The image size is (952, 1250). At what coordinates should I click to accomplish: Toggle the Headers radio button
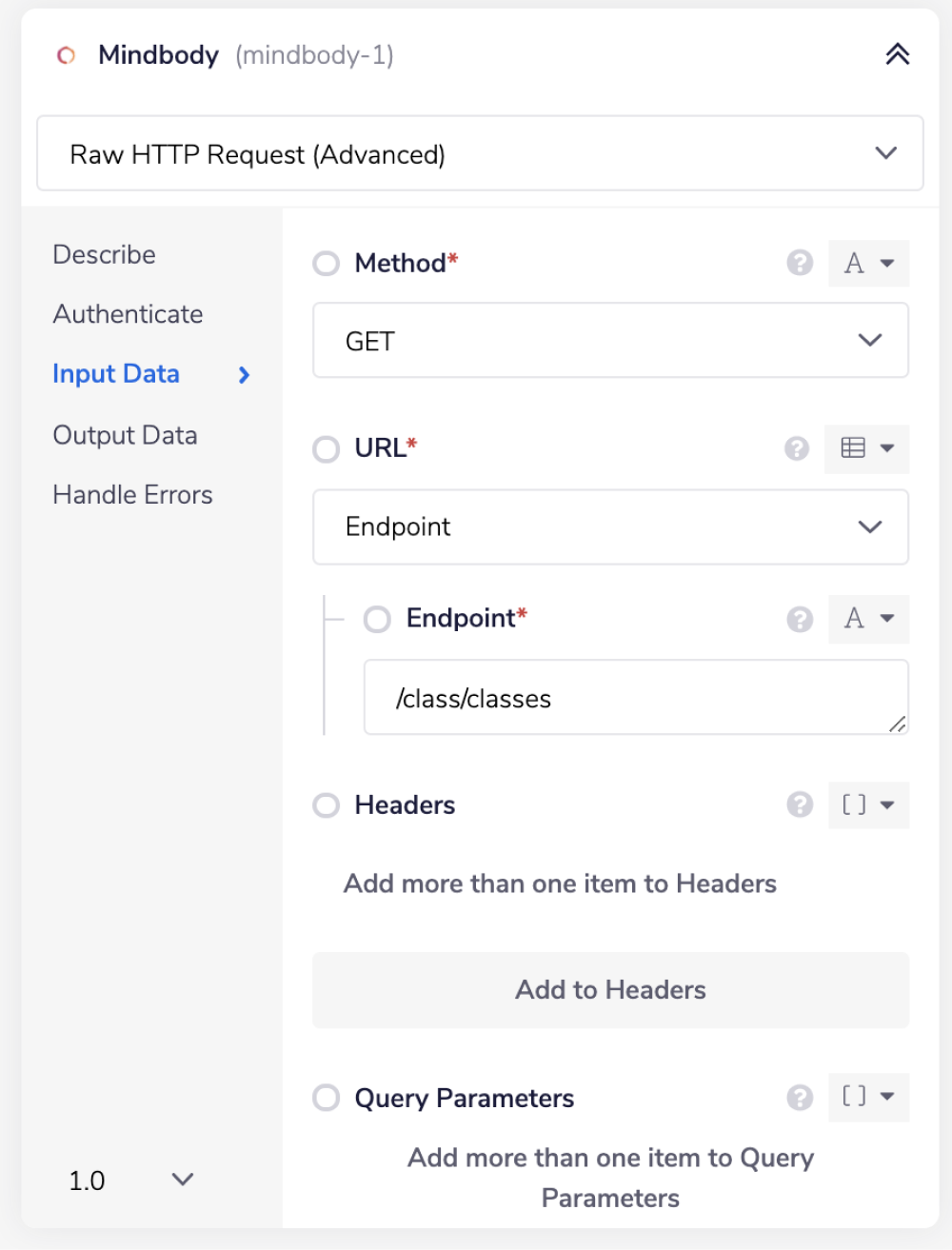coord(327,805)
